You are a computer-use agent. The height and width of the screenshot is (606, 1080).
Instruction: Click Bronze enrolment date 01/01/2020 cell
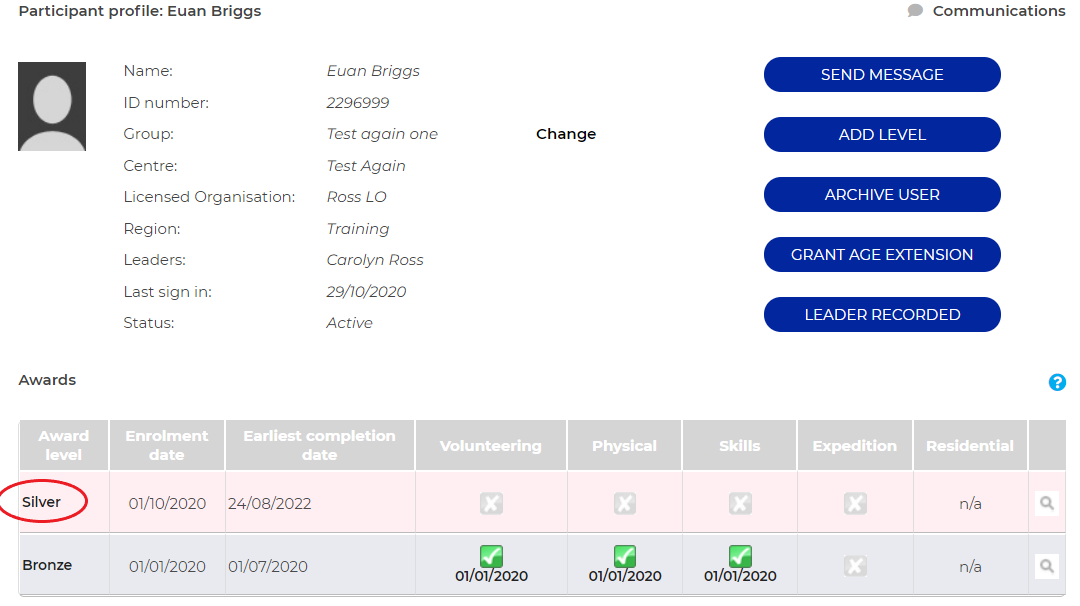[167, 566]
